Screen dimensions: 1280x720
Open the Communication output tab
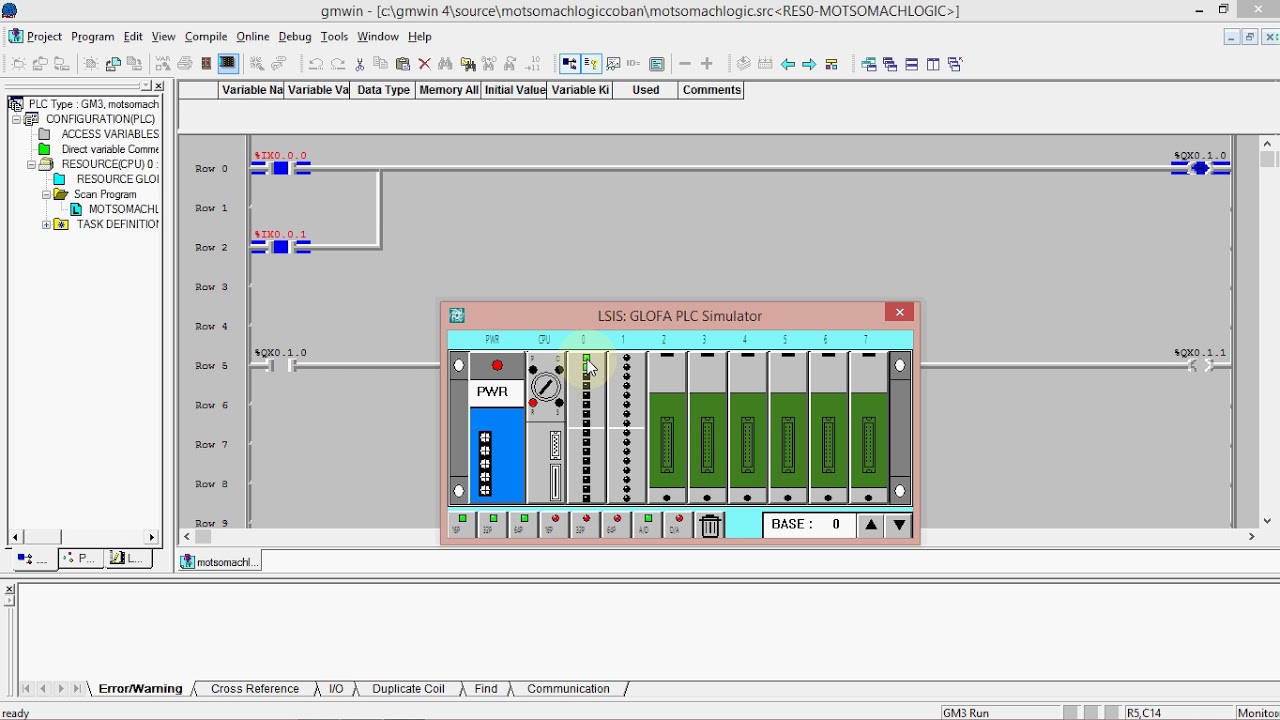[568, 689]
